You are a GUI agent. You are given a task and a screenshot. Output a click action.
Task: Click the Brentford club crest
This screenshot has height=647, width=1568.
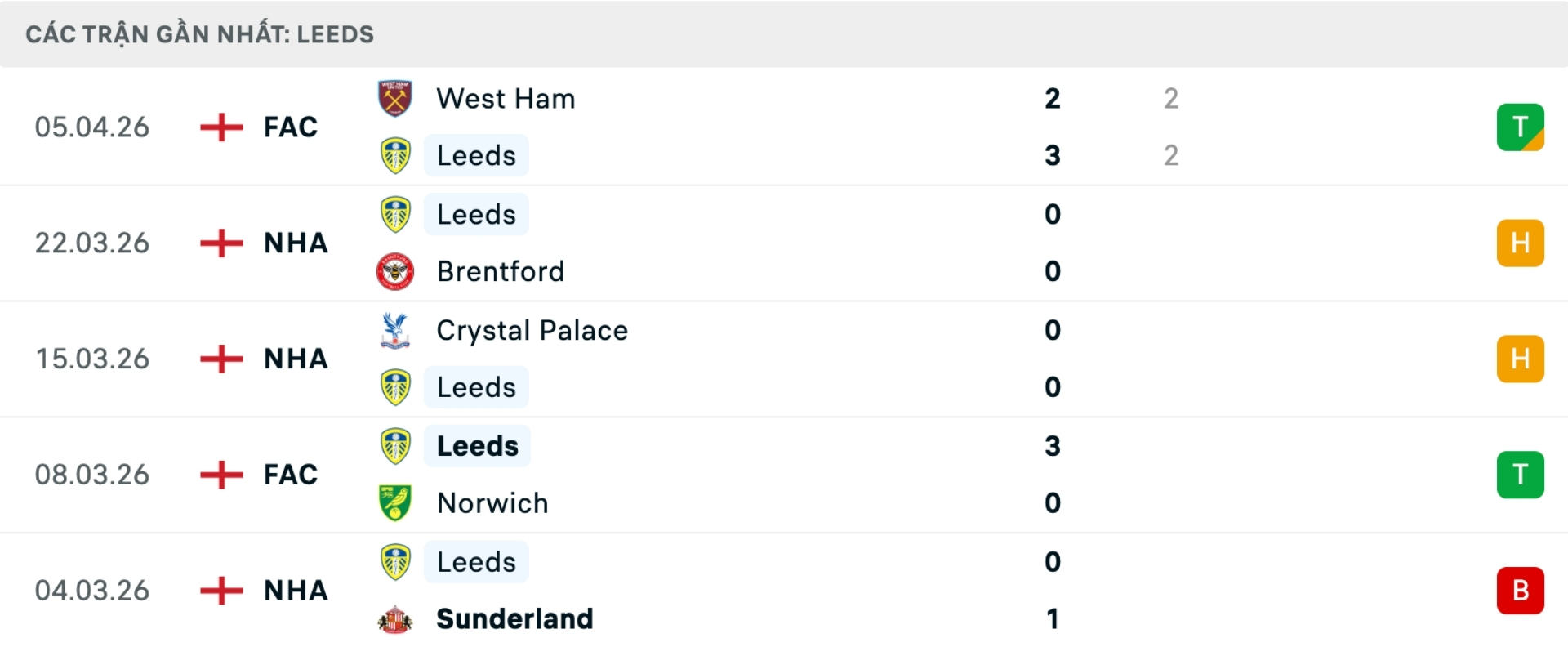(x=395, y=271)
